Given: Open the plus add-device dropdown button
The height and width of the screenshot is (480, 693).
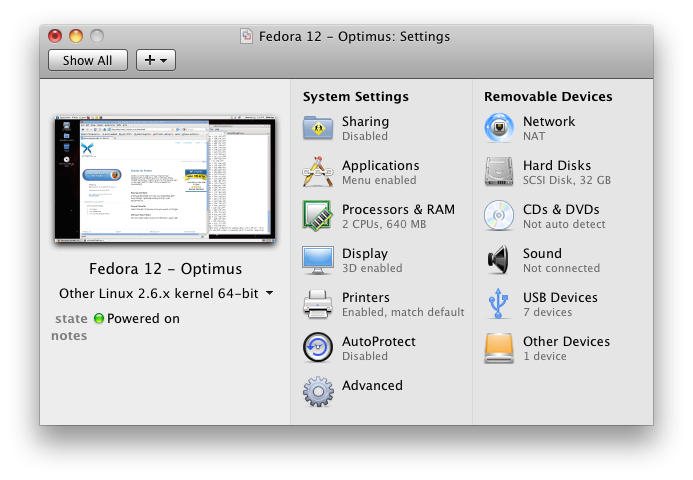Looking at the screenshot, I should pos(156,60).
